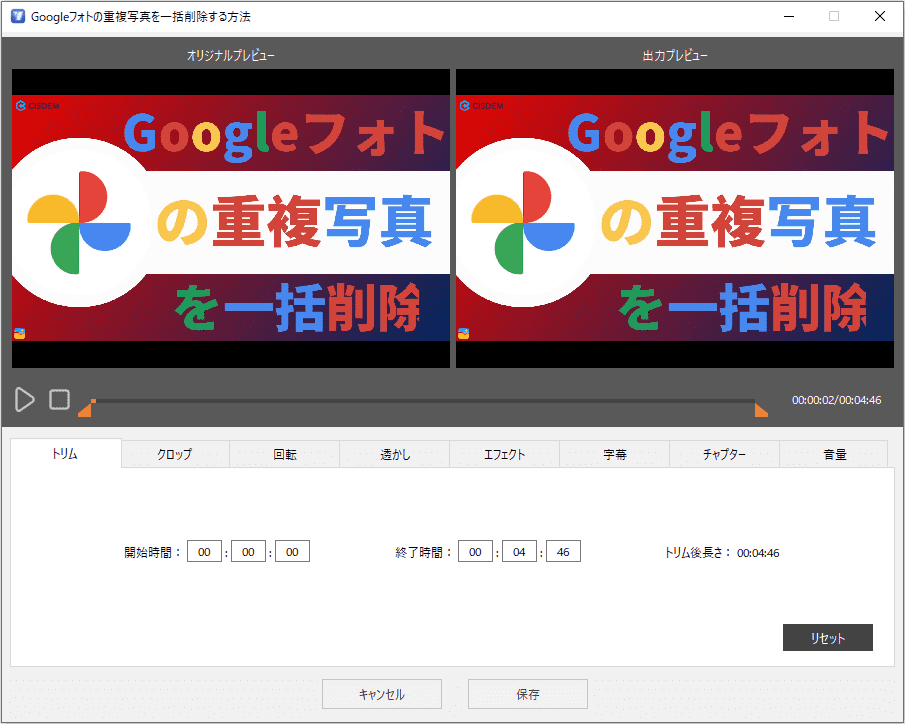Click the 開始時間 hours field
The height and width of the screenshot is (724, 905).
click(204, 552)
